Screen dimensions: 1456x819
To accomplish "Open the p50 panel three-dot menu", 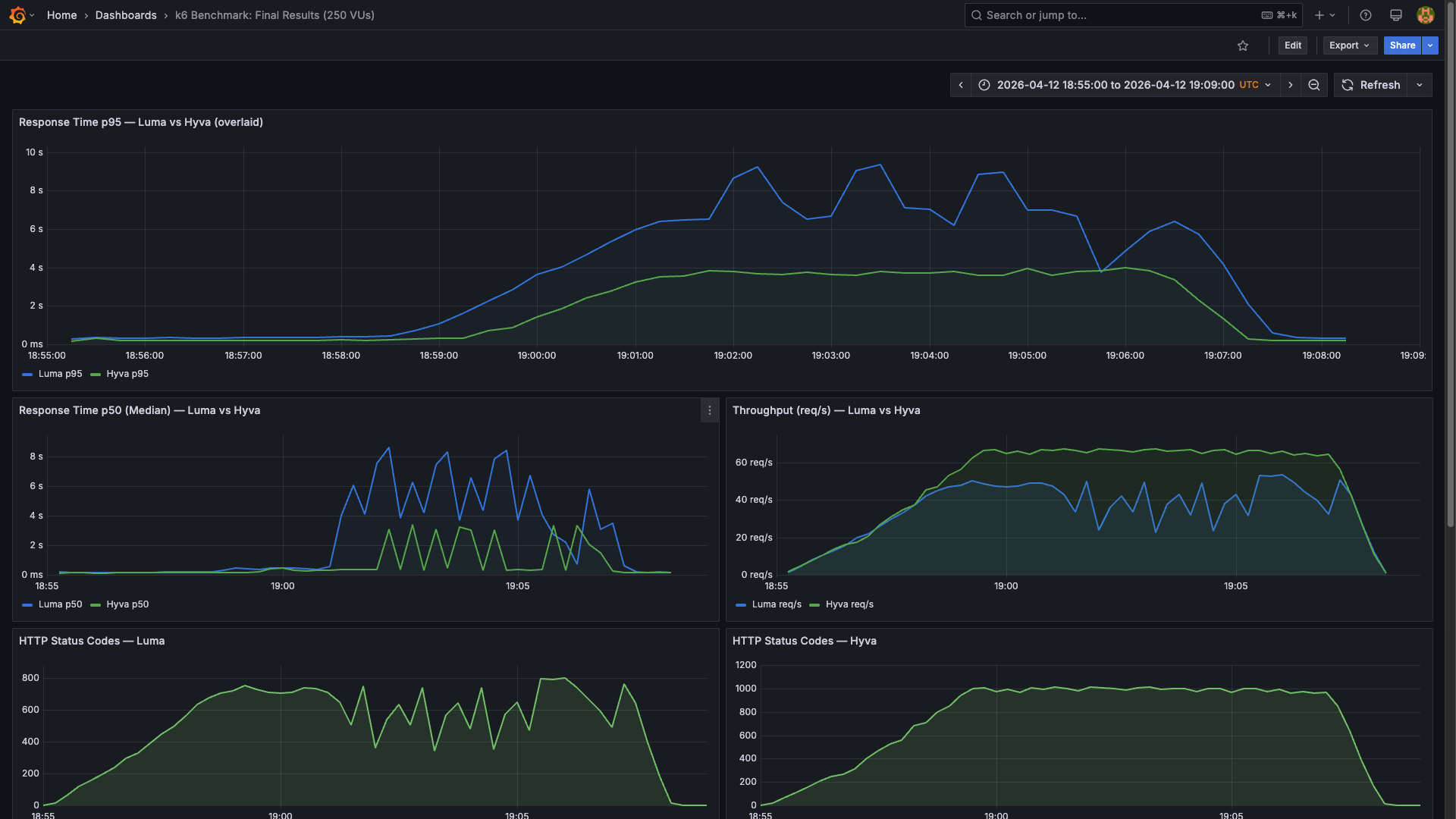I will click(x=710, y=410).
